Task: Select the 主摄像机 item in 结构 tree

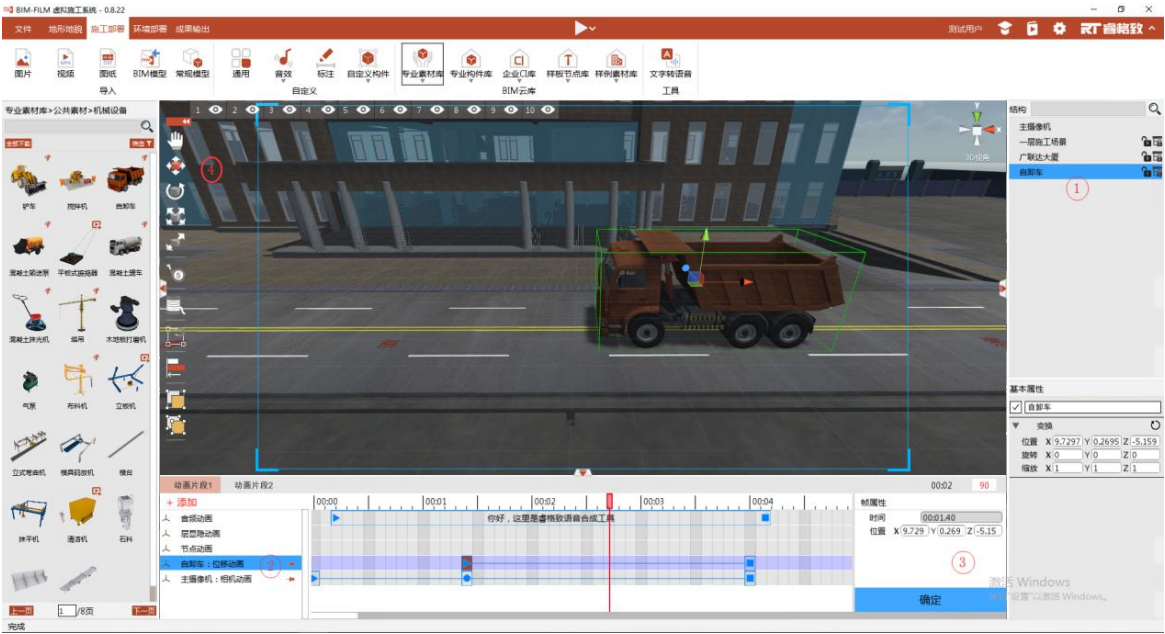Action: coord(1035,127)
